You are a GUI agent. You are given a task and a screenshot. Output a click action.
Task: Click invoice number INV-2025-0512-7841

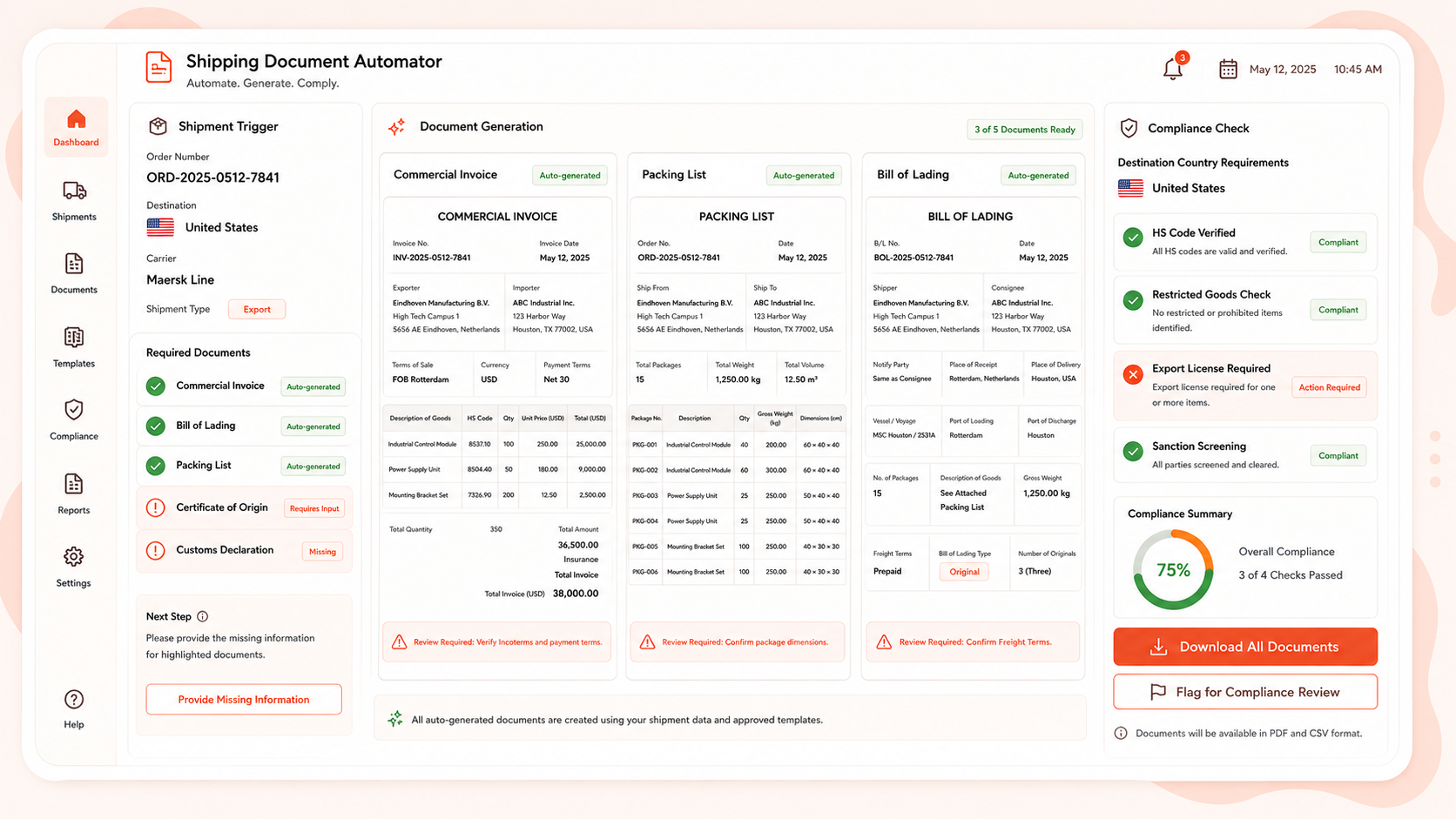(x=432, y=258)
